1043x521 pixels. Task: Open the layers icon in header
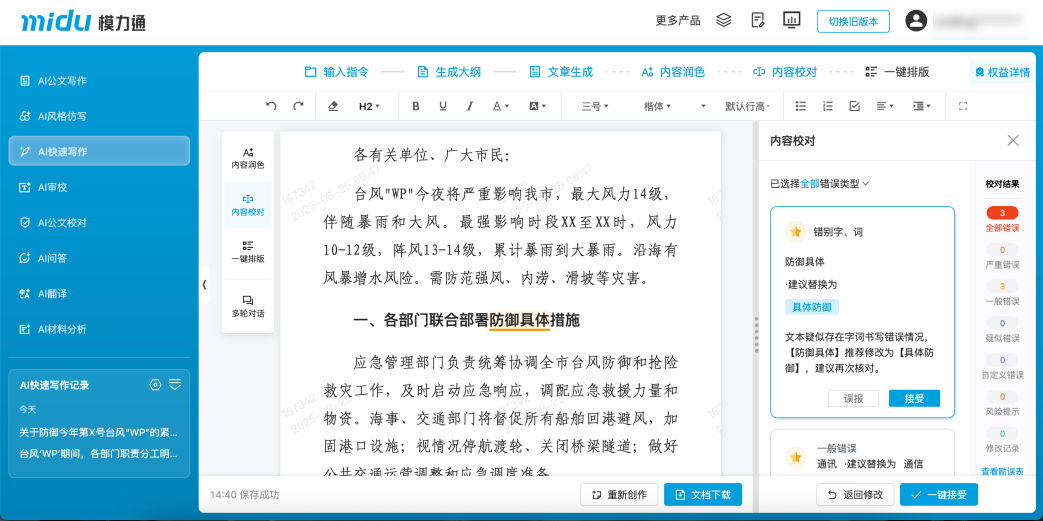(724, 20)
